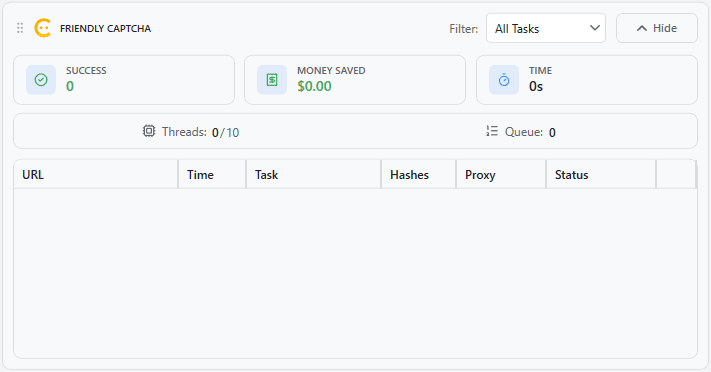Click the Time stopwatch icon
711x372 pixels.
[x=504, y=80]
